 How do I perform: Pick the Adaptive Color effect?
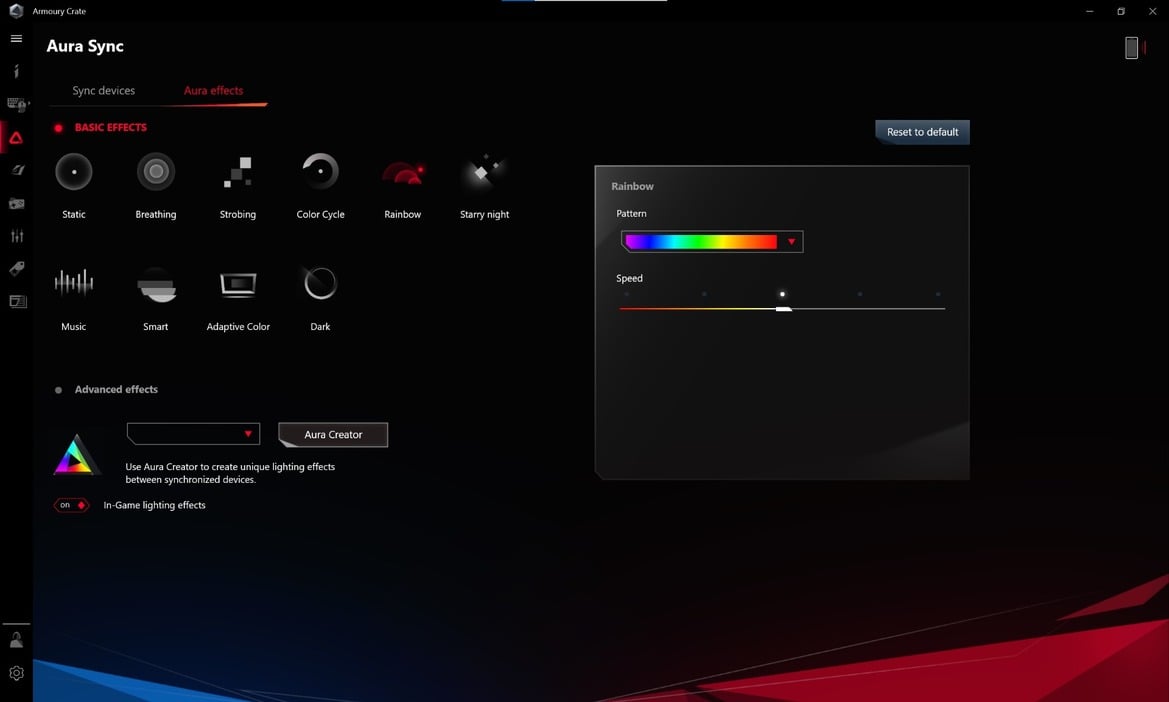238,285
